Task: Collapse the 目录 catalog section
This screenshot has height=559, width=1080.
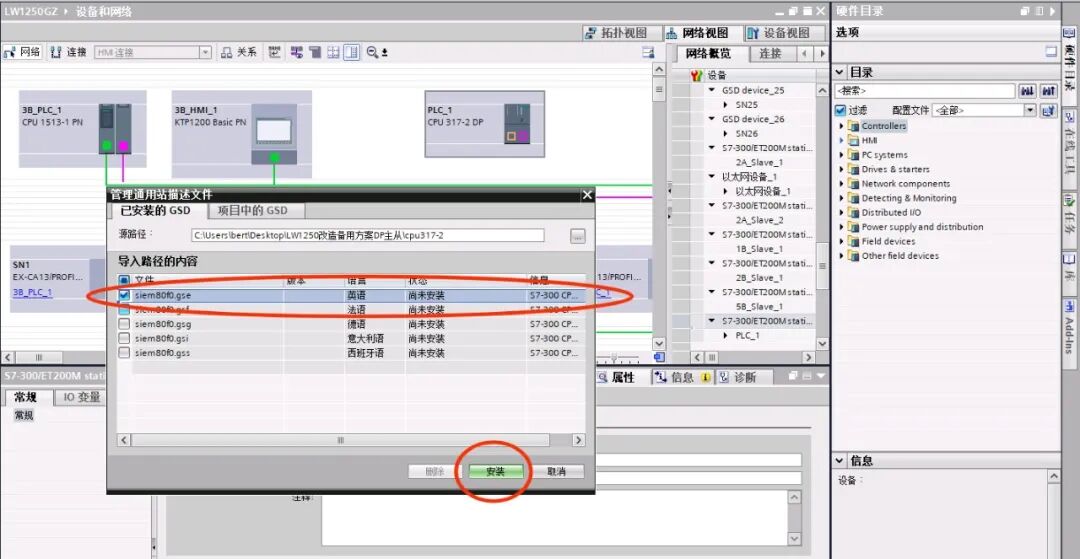Action: tap(840, 72)
